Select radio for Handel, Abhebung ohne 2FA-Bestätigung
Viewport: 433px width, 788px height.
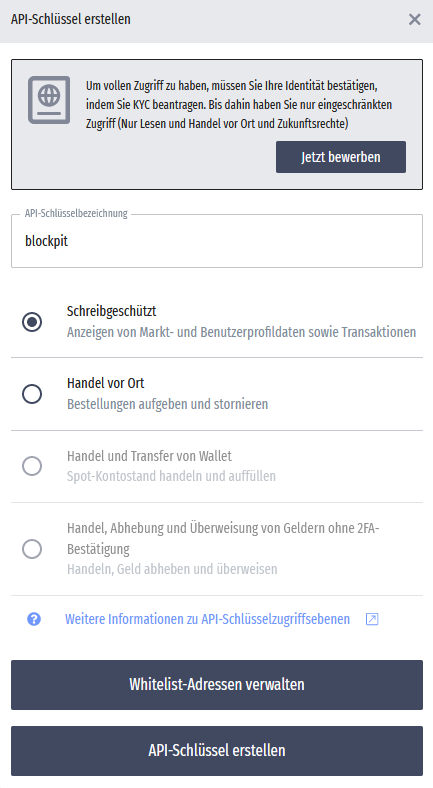(x=32, y=549)
